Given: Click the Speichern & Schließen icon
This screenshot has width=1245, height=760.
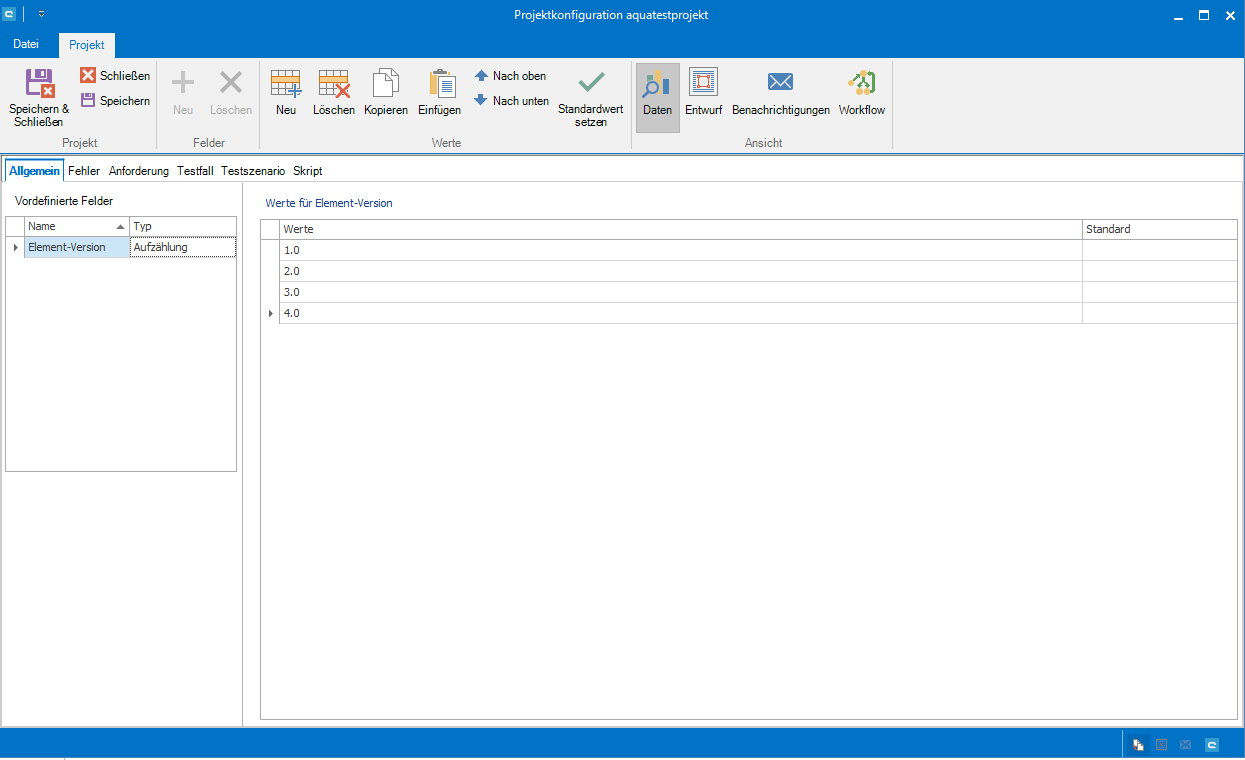Looking at the screenshot, I should coord(39,84).
